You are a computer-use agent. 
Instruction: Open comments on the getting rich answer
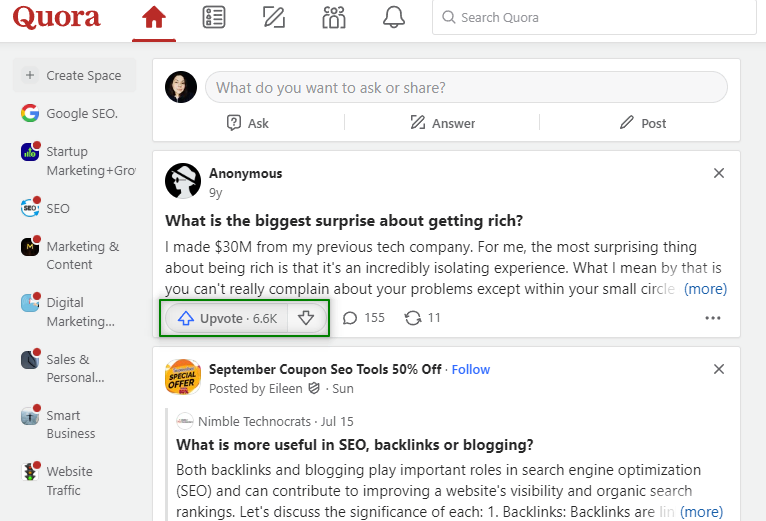click(363, 318)
